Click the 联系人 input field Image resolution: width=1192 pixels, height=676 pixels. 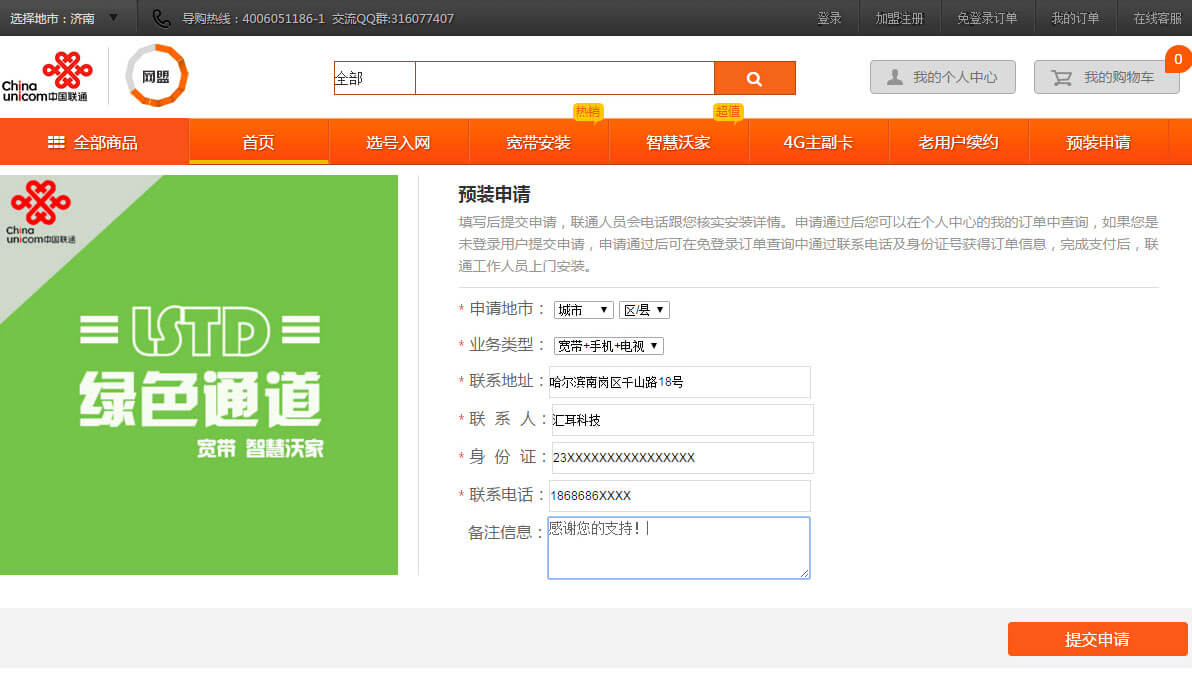coord(683,420)
